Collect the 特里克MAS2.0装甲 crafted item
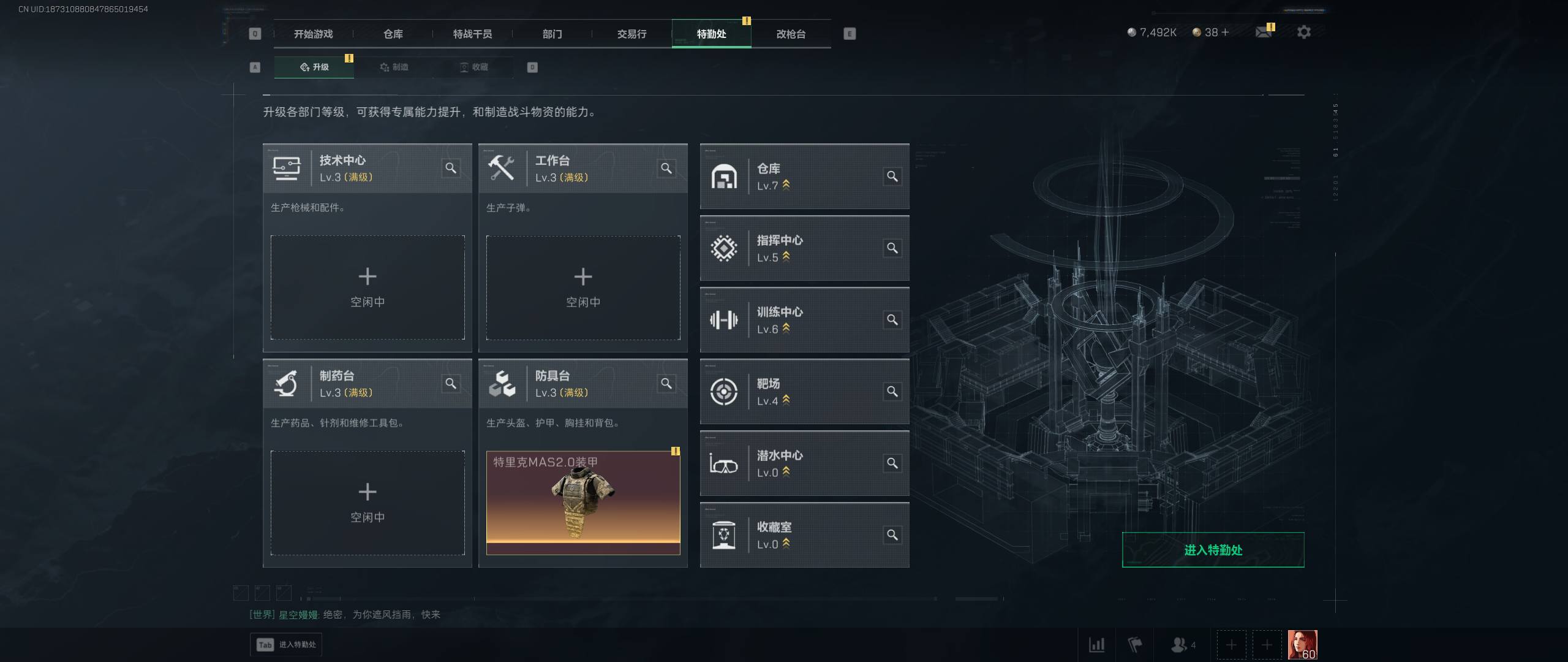Screen dimensions: 1568x662 583,503
